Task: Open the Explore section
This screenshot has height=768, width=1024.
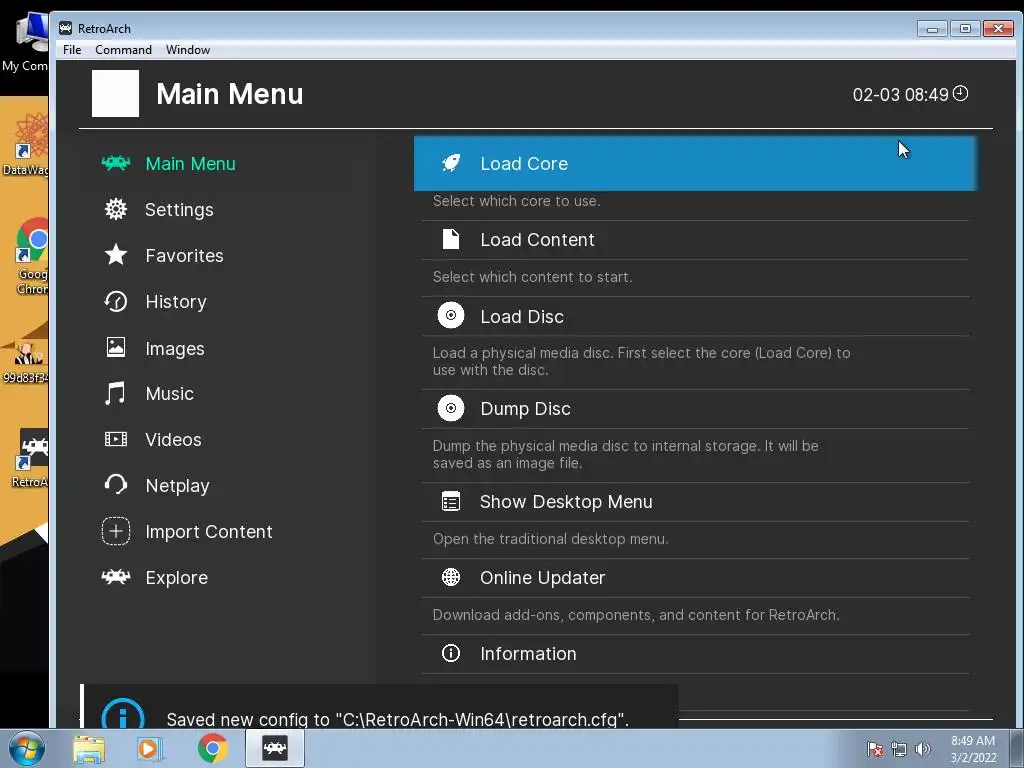Action: point(176,578)
